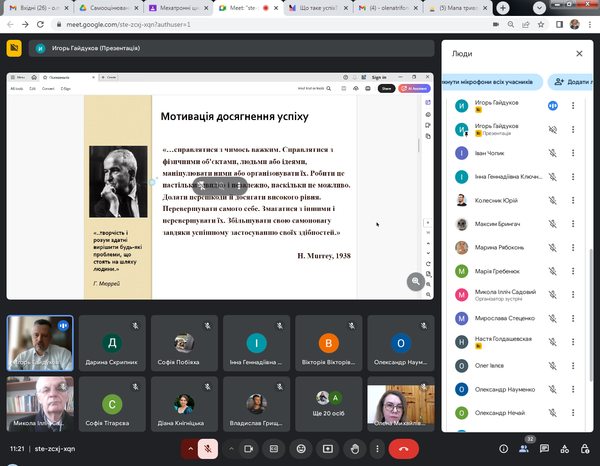Switch to the Мехатронні browser tab

tap(173, 7)
